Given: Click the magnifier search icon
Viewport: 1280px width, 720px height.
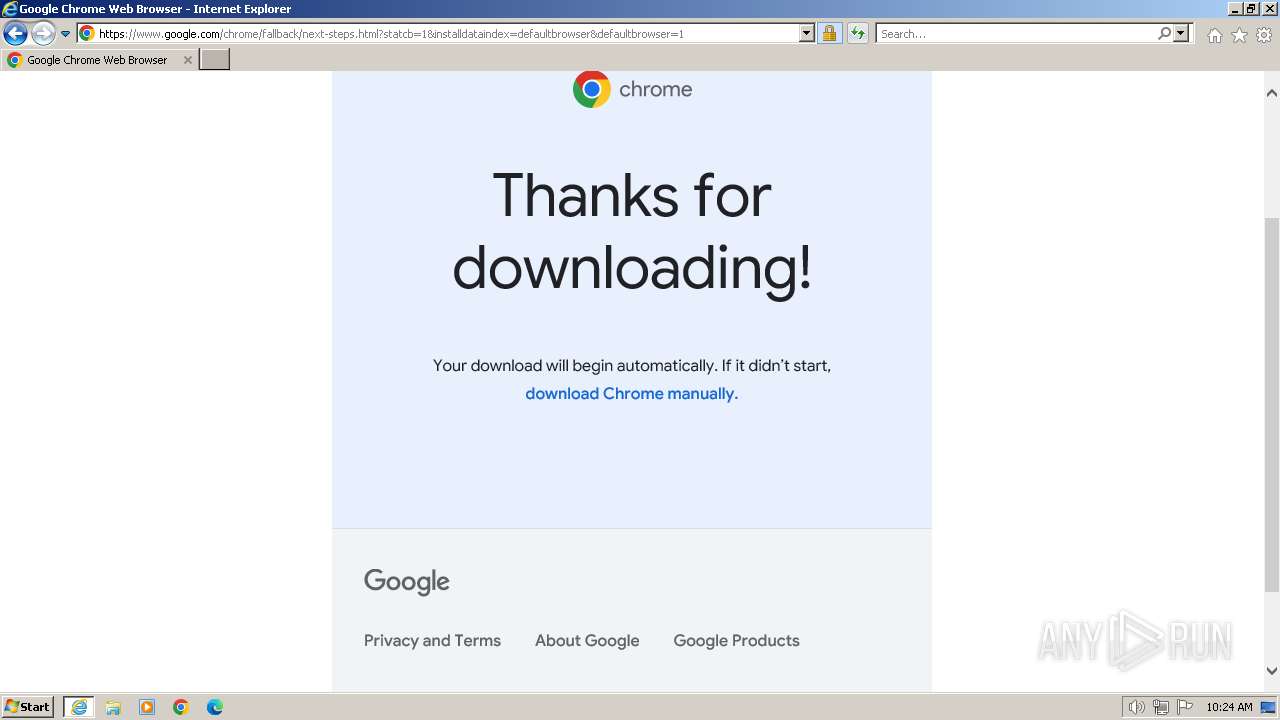Looking at the screenshot, I should coord(1164,33).
